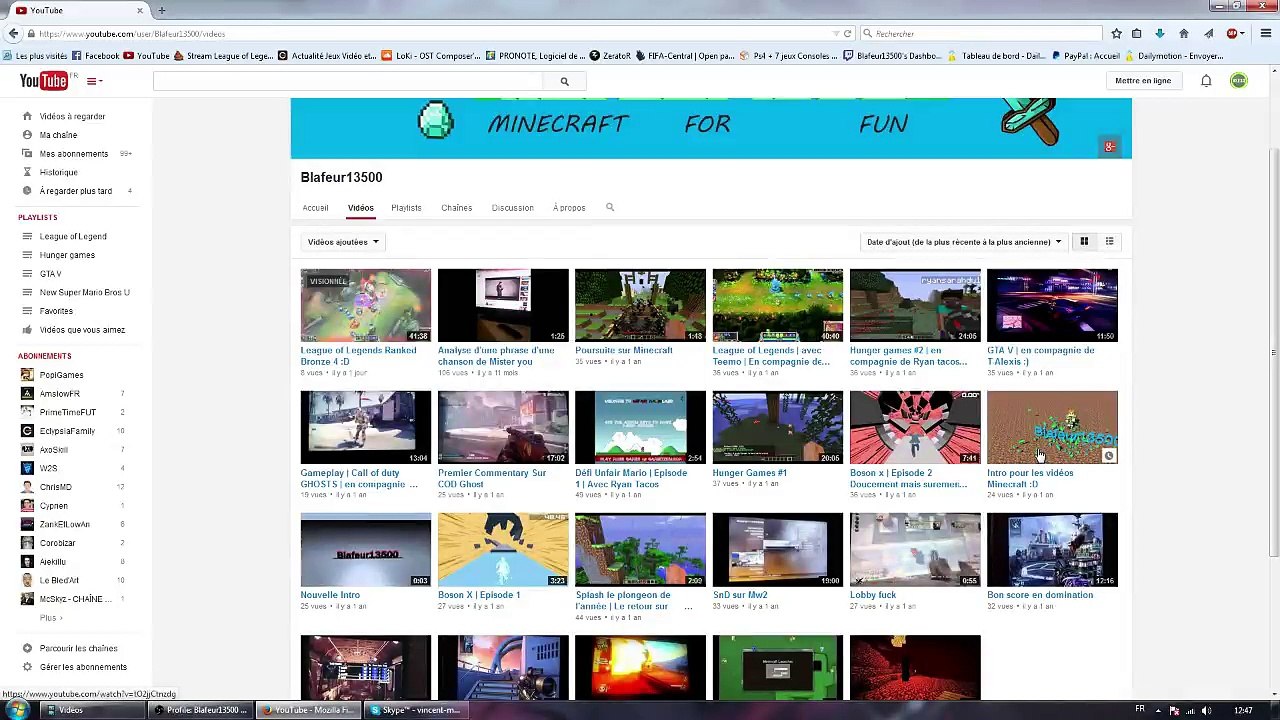Close the YouTube browser tab
The height and width of the screenshot is (720, 1280).
pos(140,10)
